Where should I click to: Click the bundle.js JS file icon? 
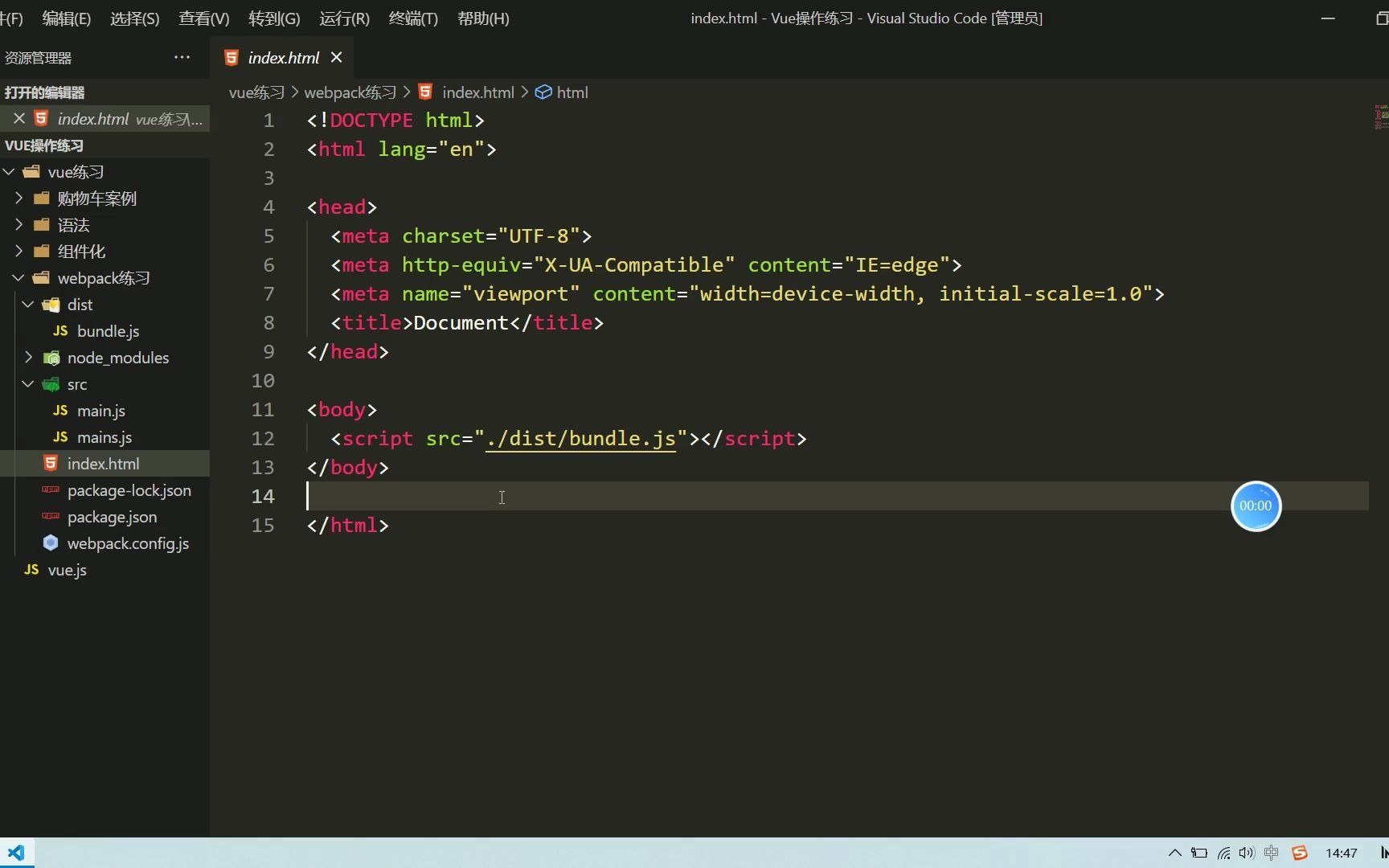60,331
